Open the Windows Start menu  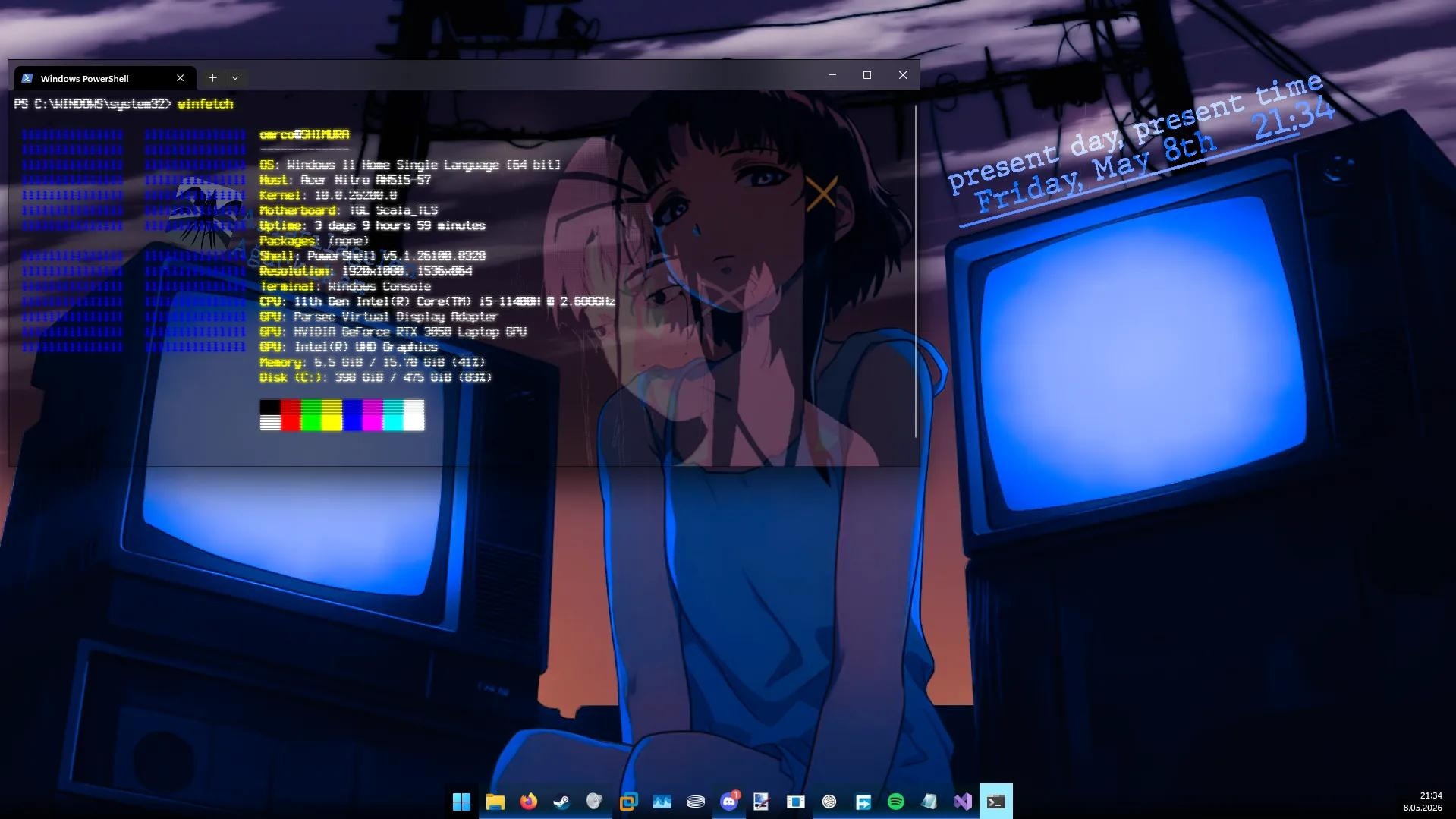[x=461, y=802]
